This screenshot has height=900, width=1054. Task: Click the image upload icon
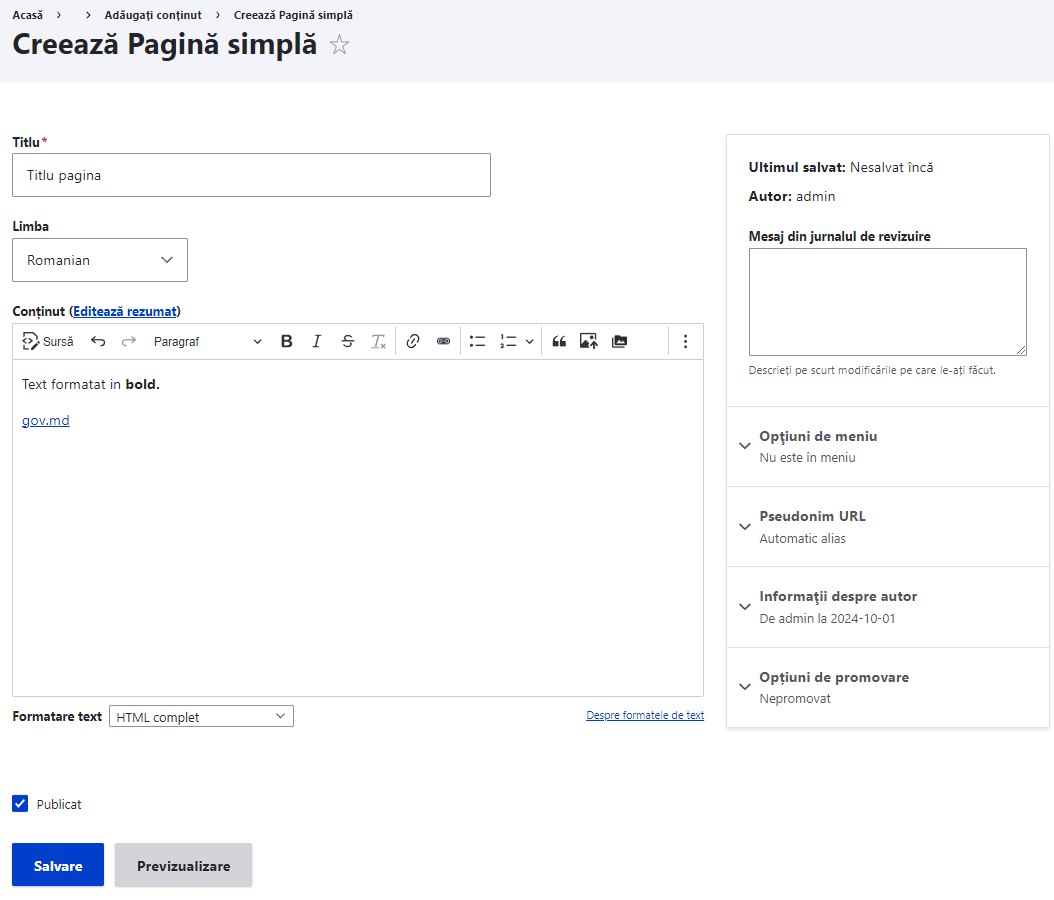tap(589, 341)
